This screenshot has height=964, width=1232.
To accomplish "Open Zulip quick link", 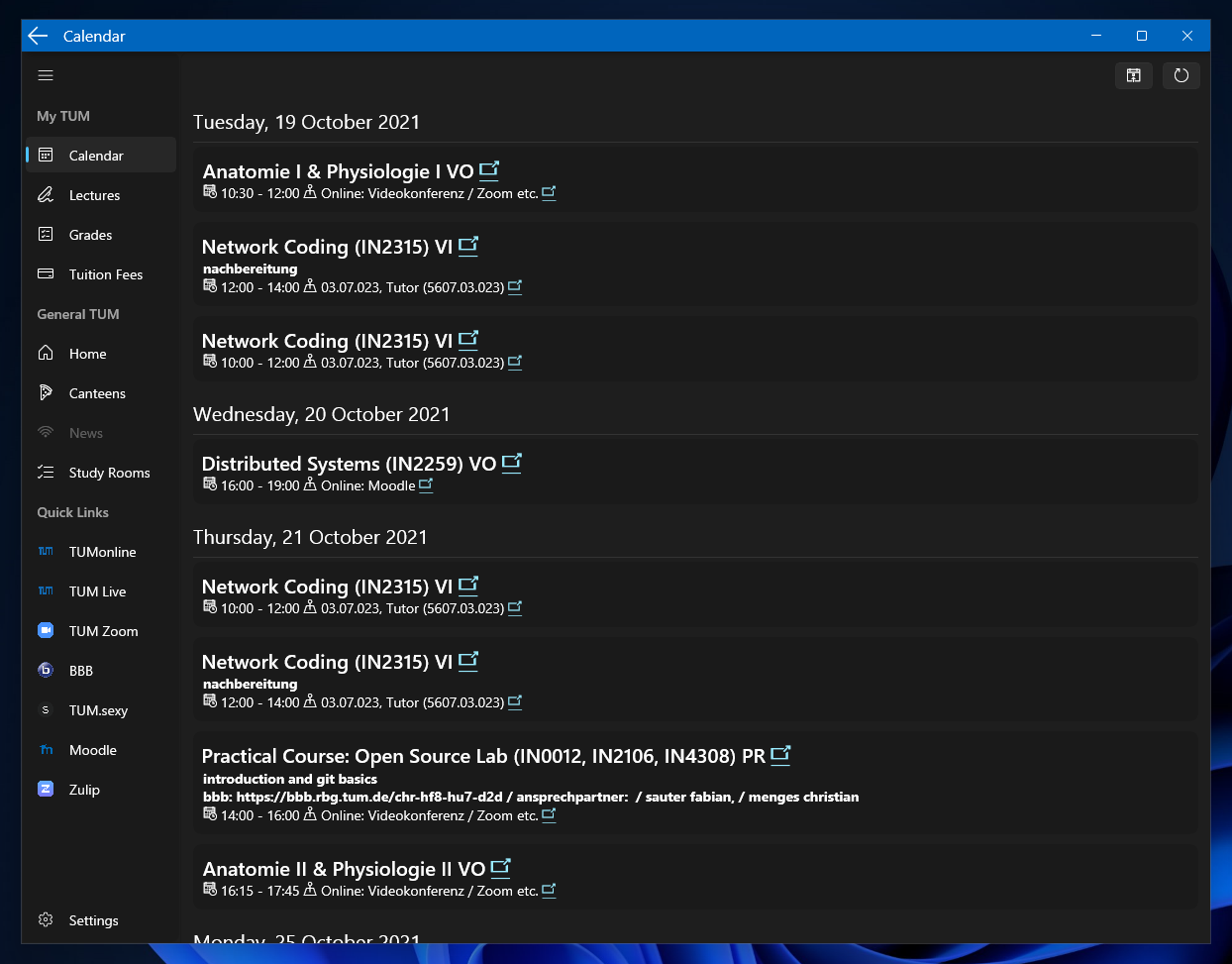I will point(101,790).
